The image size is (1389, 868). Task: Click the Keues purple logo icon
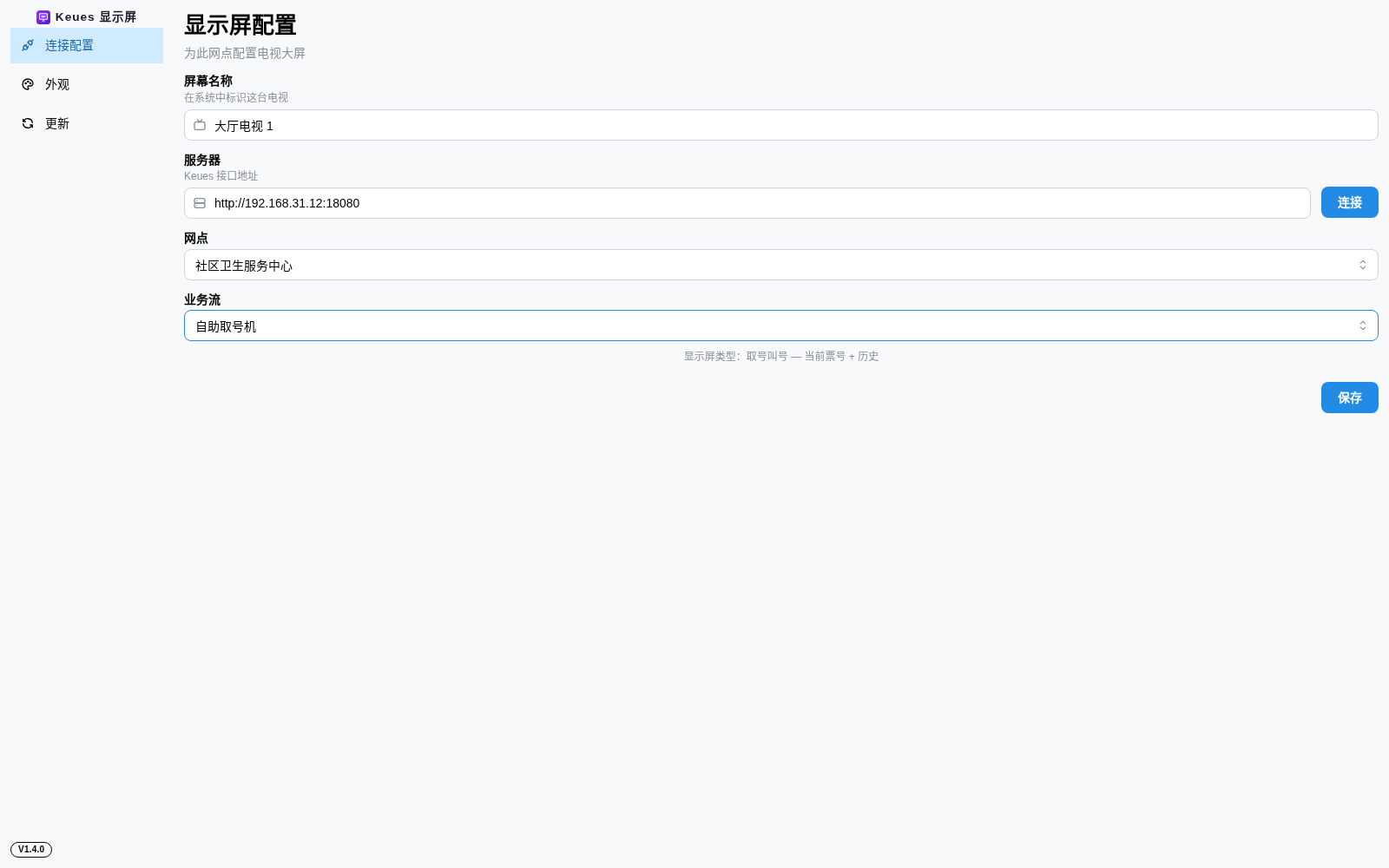tap(43, 17)
